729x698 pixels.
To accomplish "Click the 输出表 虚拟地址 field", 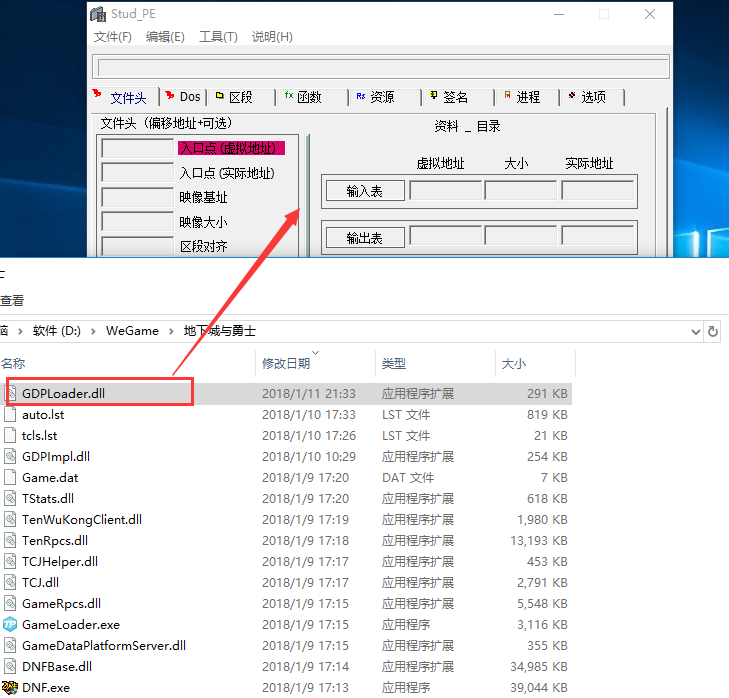I will (x=445, y=235).
